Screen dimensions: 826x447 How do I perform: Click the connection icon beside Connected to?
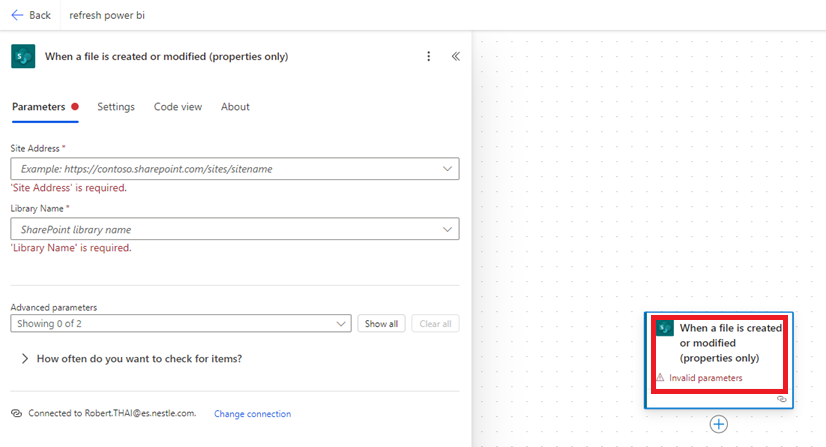(16, 413)
